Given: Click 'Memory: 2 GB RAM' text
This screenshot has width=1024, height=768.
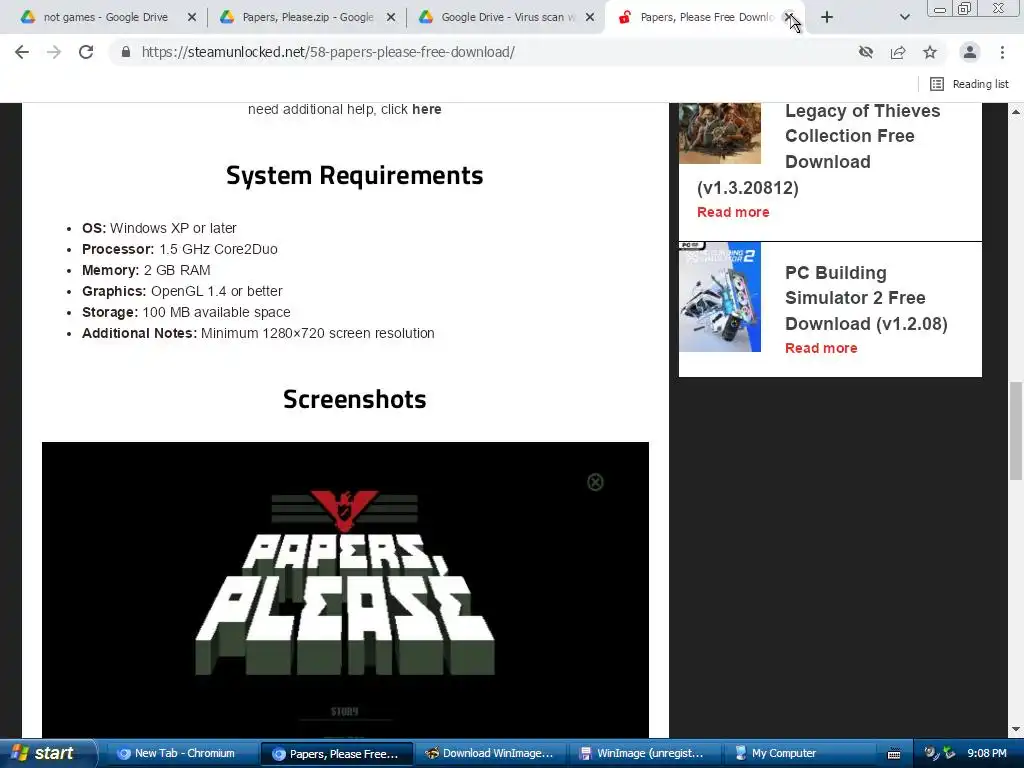Looking at the screenshot, I should pyautogui.click(x=146, y=270).
